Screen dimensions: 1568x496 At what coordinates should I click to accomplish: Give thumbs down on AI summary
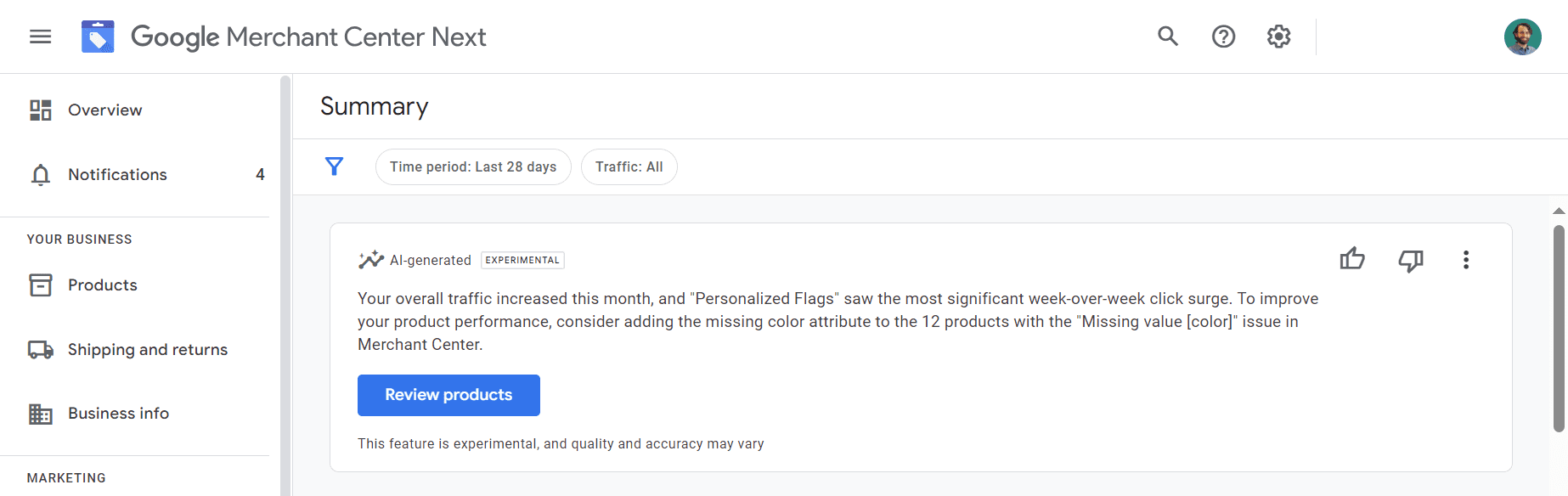click(1410, 260)
